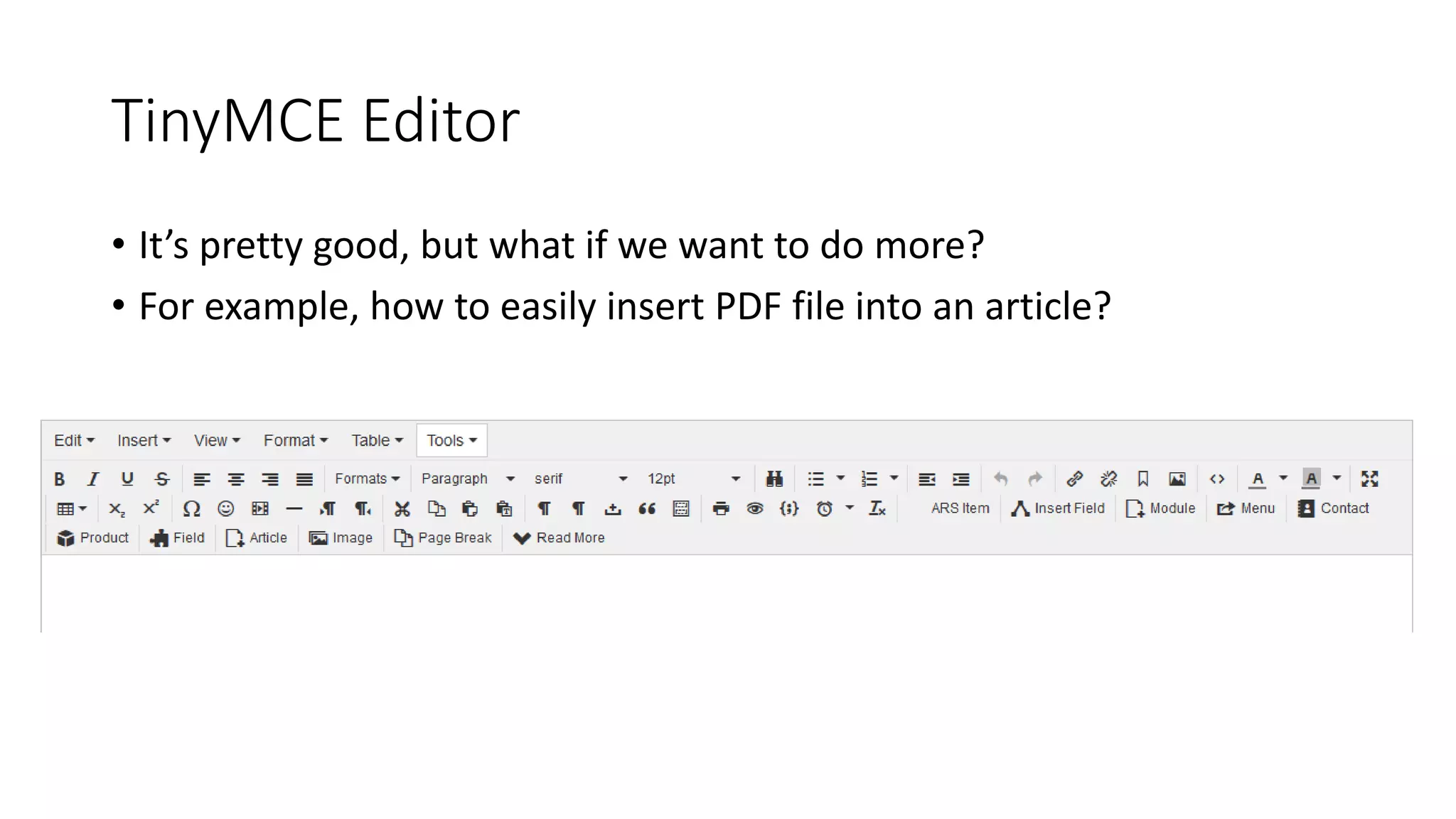Clear formatting Tx icon
This screenshot has height=819, width=1456.
coord(877,508)
